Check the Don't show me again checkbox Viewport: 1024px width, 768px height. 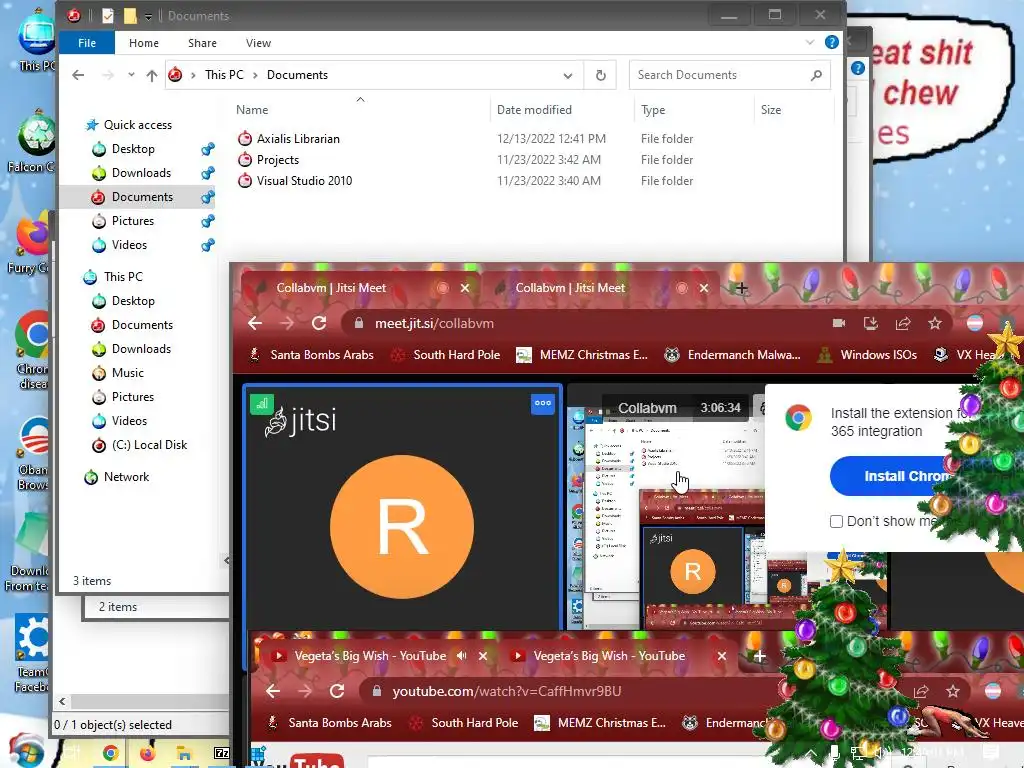(836, 521)
